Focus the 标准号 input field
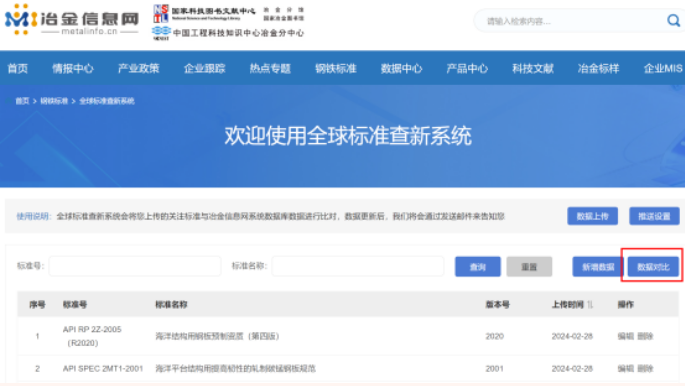The image size is (685, 386). point(135,266)
